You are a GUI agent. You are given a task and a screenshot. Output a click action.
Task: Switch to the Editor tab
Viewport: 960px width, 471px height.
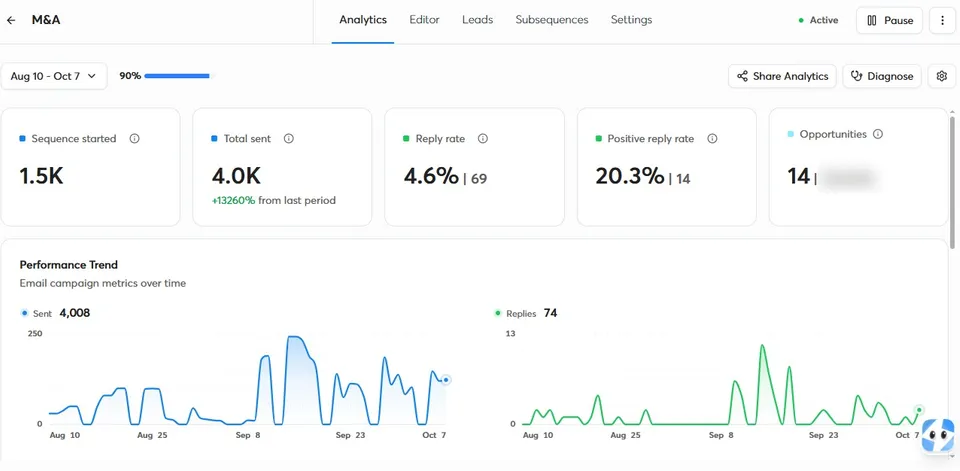click(424, 20)
